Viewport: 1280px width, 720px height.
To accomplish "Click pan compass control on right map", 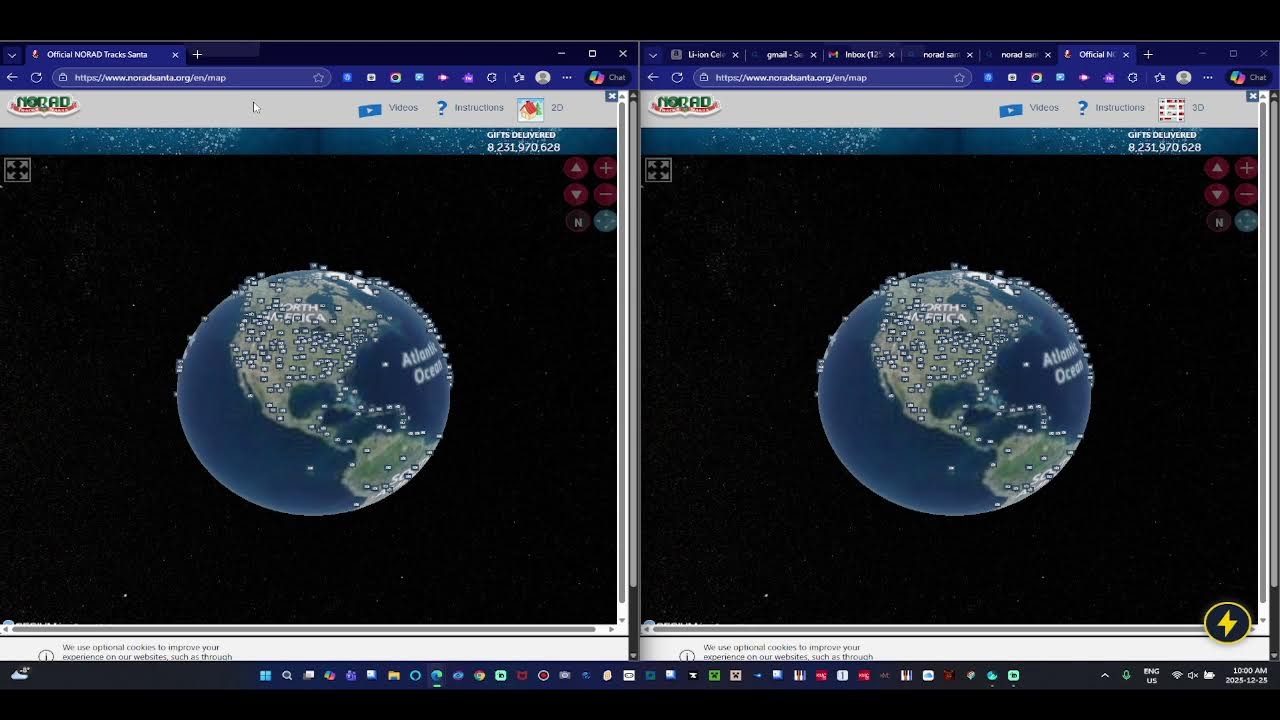I will tap(1246, 222).
